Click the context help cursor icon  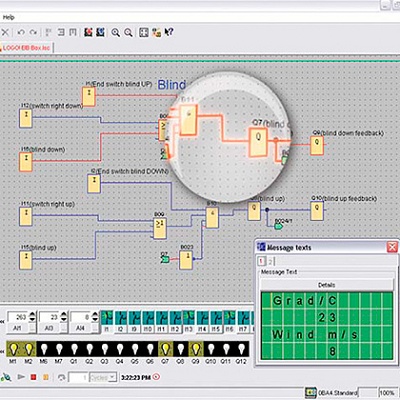click(x=169, y=32)
